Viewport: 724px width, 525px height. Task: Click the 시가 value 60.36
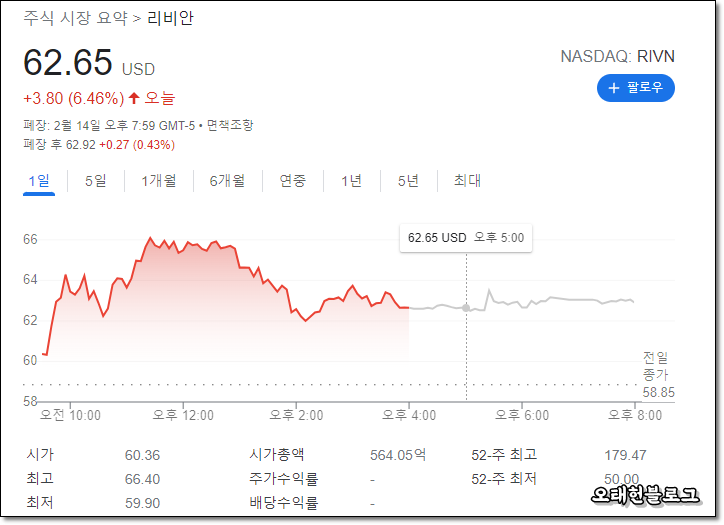pyautogui.click(x=142, y=455)
